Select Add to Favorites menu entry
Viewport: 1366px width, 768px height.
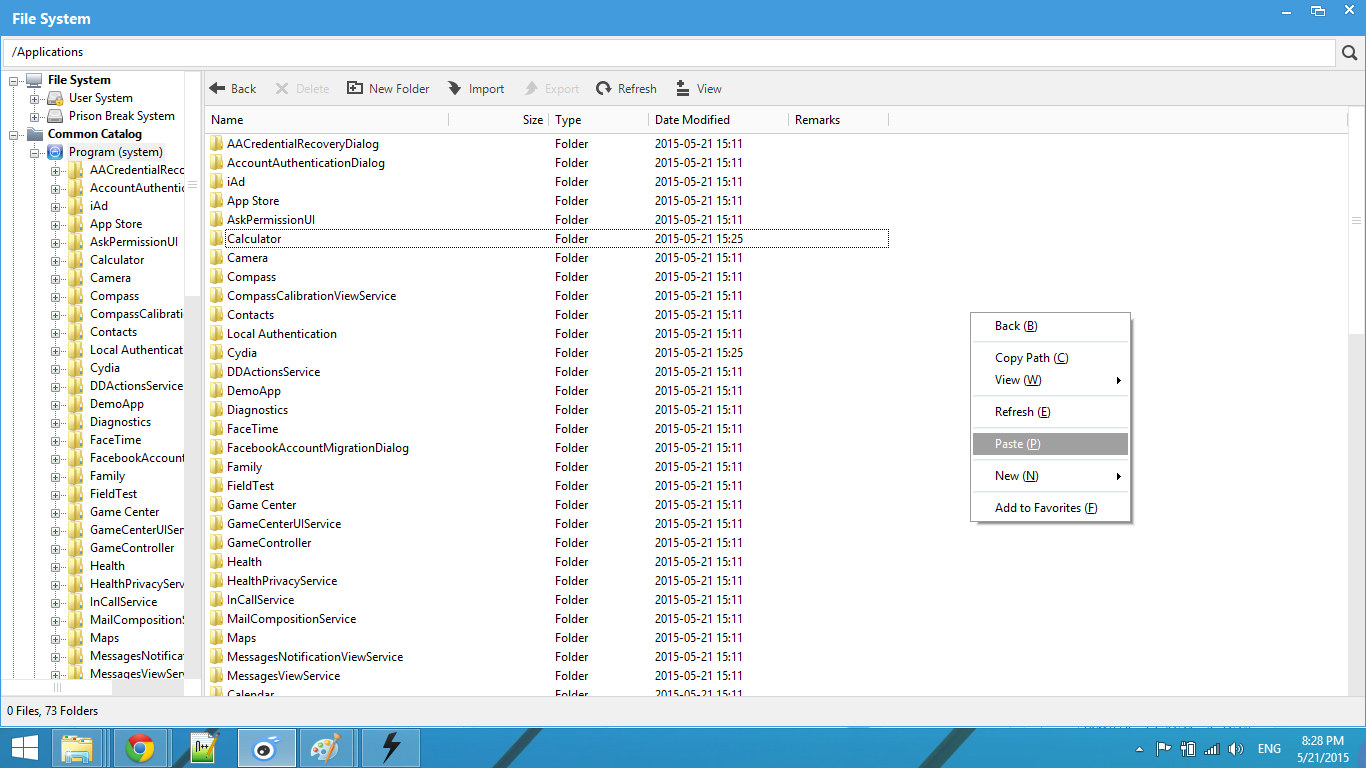tap(1045, 508)
